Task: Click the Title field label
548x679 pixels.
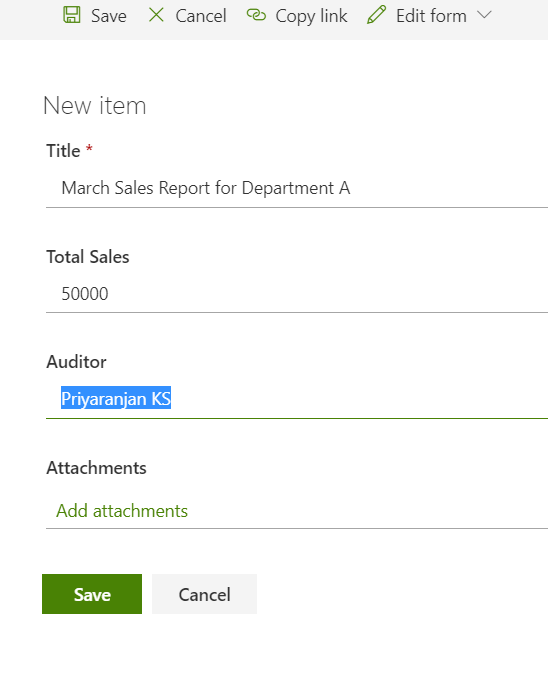Action: click(63, 151)
